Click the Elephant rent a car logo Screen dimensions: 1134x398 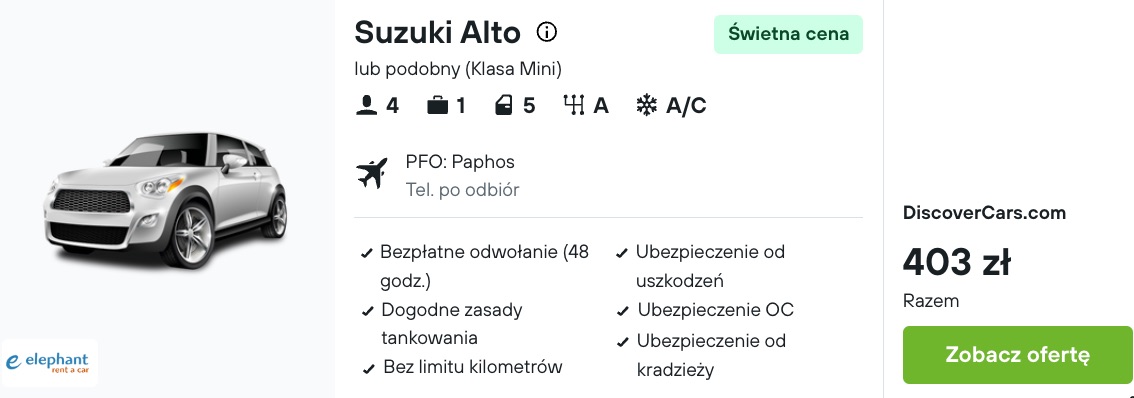pos(49,362)
